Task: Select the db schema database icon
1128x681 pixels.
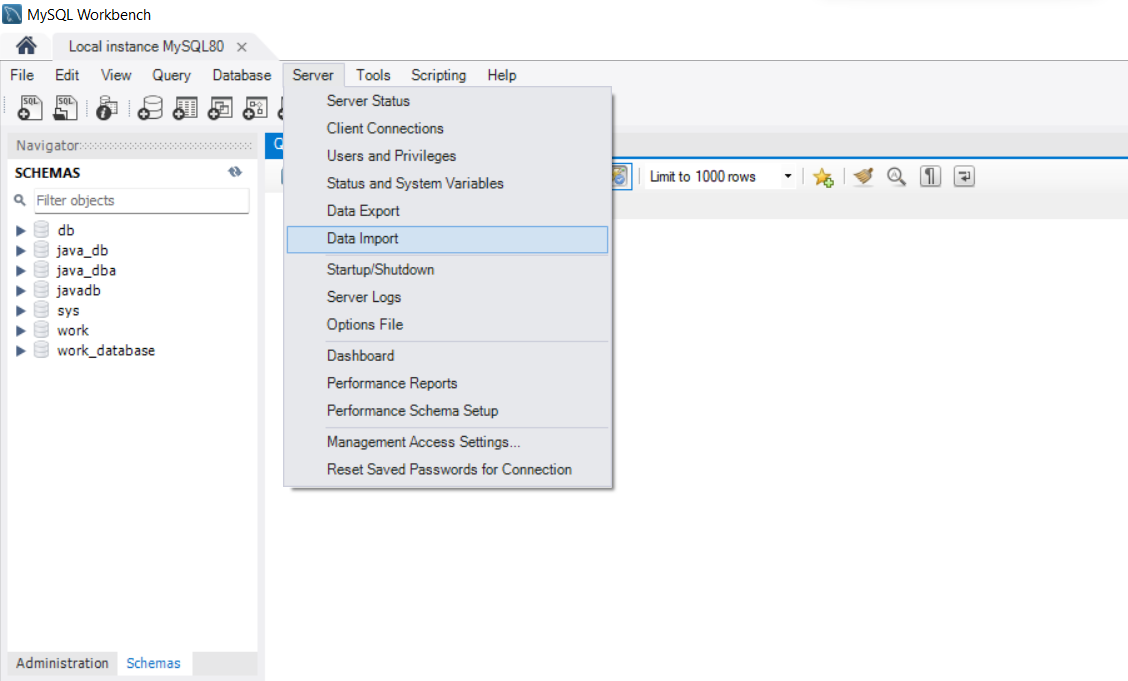Action: coord(42,230)
